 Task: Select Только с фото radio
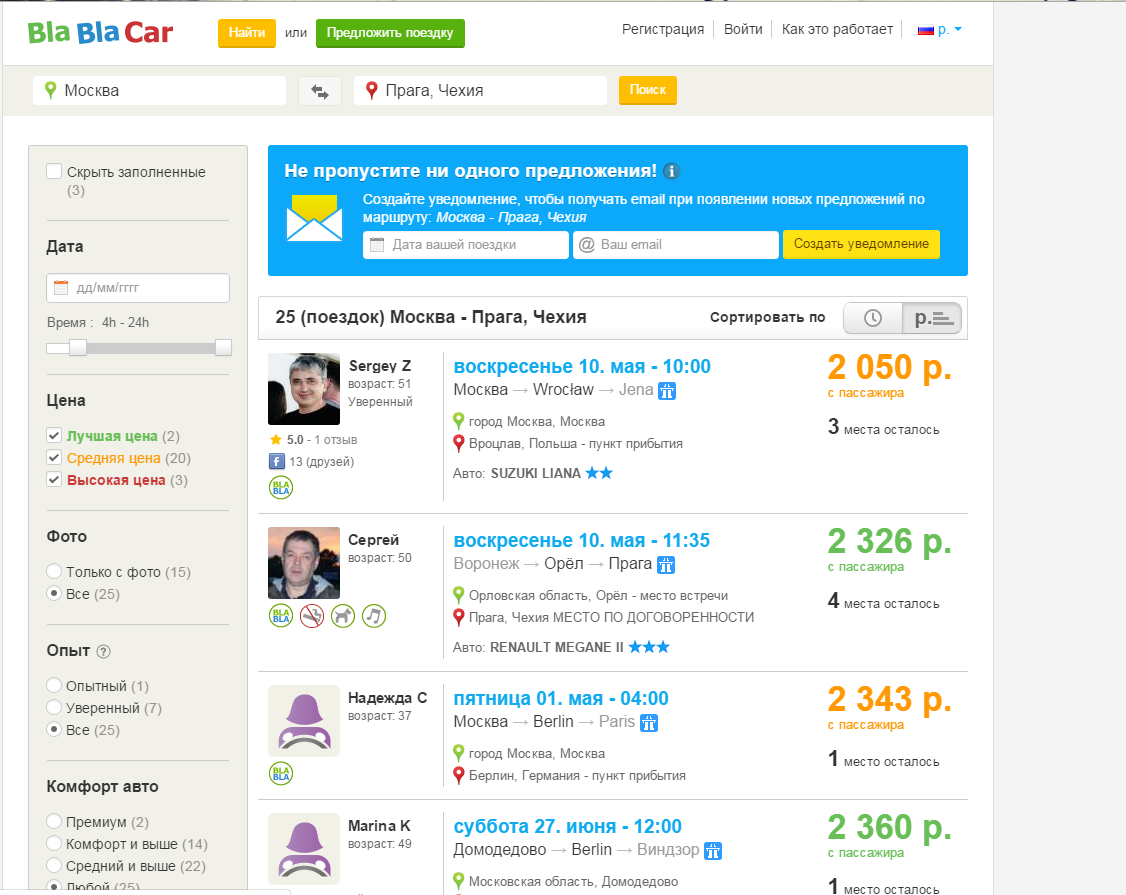pyautogui.click(x=54, y=572)
